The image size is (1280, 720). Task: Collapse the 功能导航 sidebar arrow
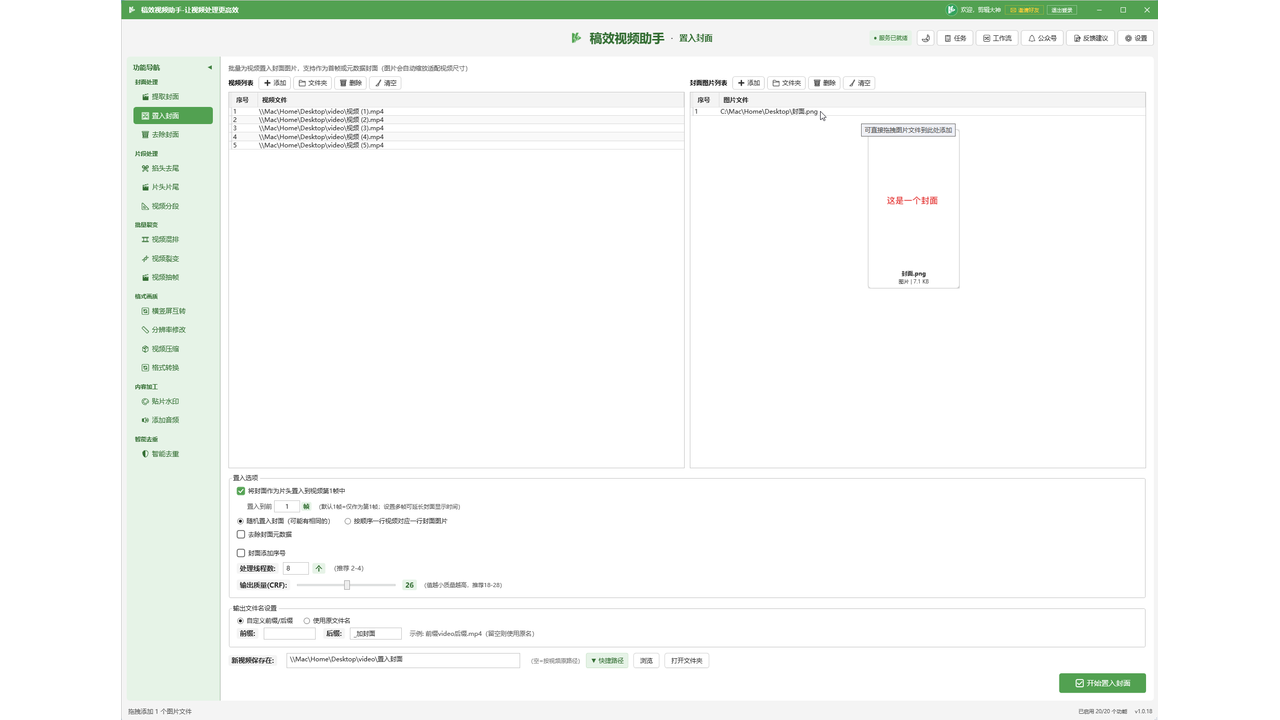coord(210,67)
